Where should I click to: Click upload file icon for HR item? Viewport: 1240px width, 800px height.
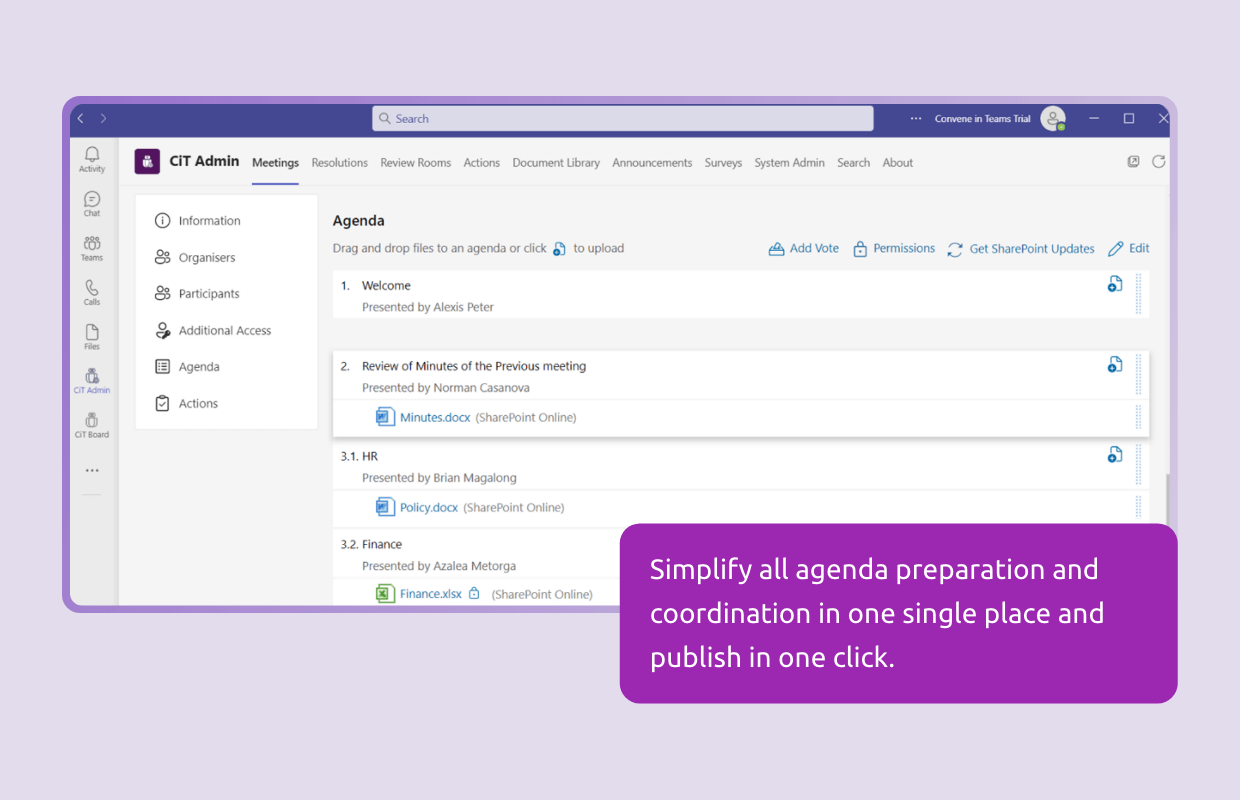click(x=1115, y=455)
